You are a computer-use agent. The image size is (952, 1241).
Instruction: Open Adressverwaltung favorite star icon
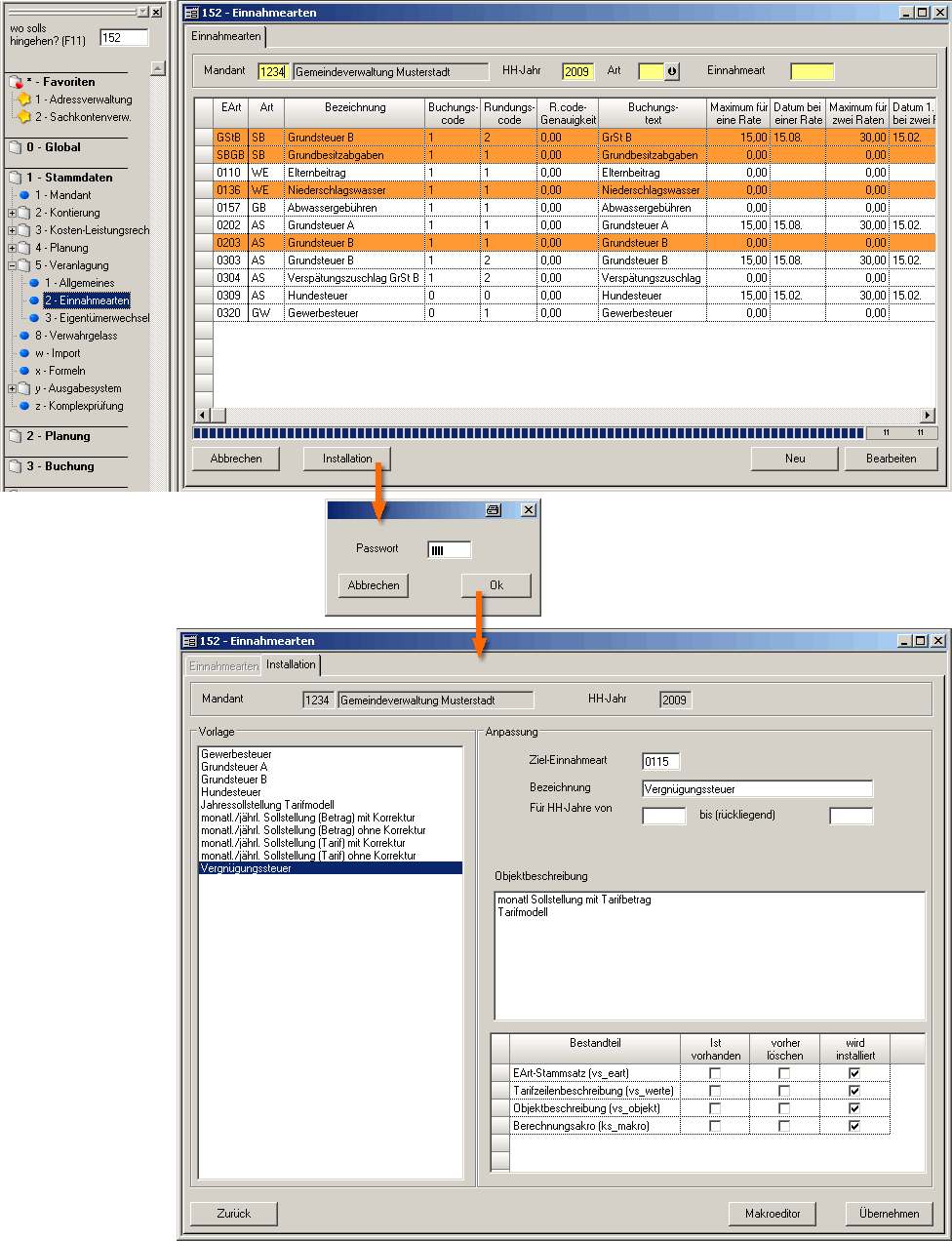click(24, 100)
